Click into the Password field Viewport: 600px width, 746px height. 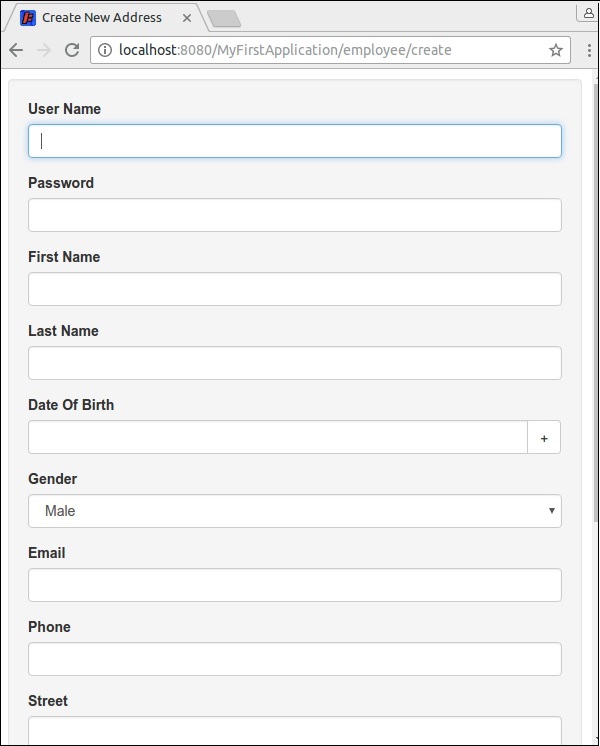point(295,215)
